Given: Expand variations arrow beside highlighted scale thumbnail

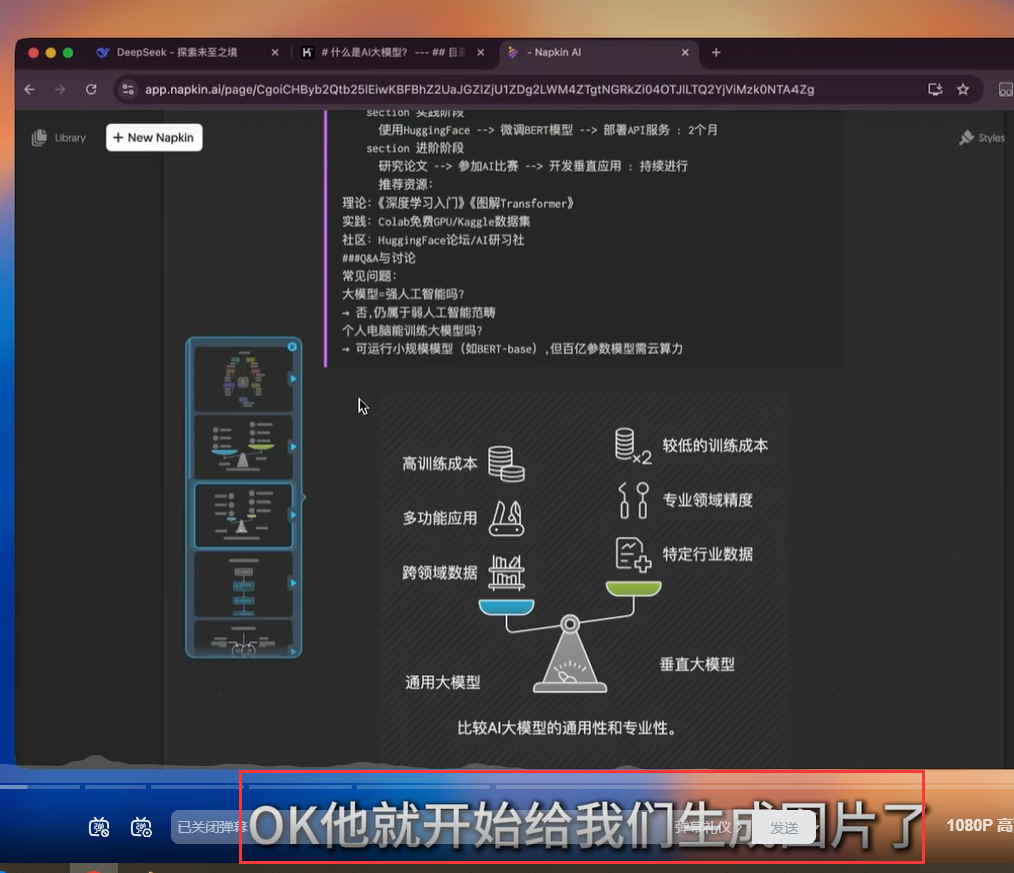Looking at the screenshot, I should point(294,515).
